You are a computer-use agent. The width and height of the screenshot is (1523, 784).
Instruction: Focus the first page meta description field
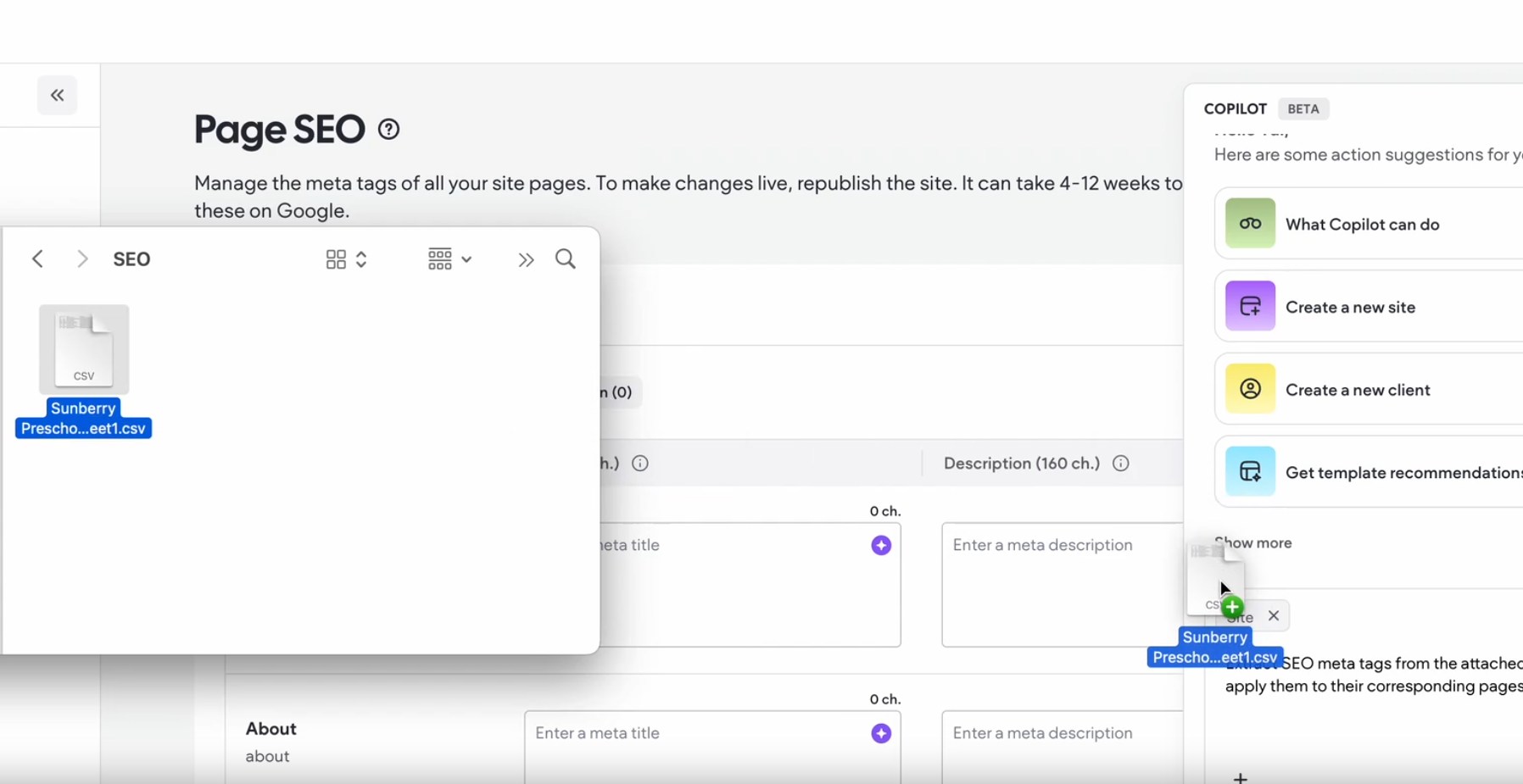1063,585
